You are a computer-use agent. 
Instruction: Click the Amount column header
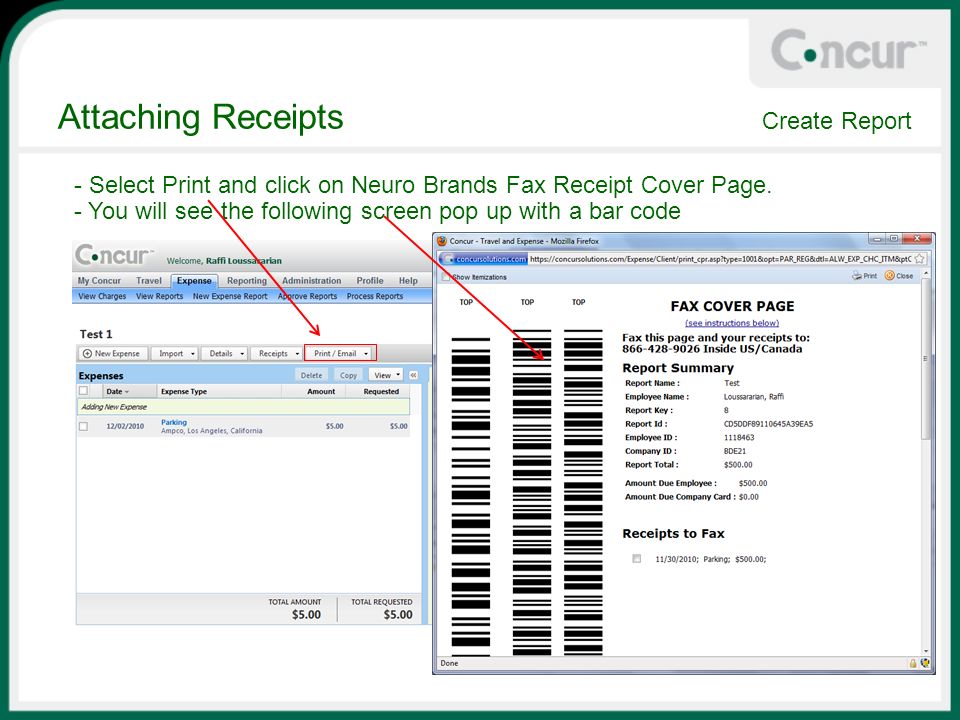coord(321,391)
